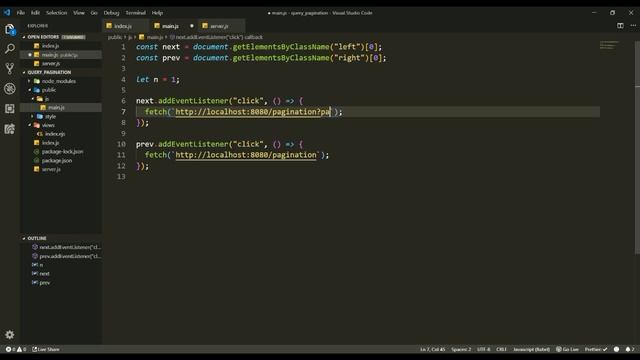Open the Manage gear icon at bottom left
Viewport: 640px width, 360px height.
click(x=10, y=335)
